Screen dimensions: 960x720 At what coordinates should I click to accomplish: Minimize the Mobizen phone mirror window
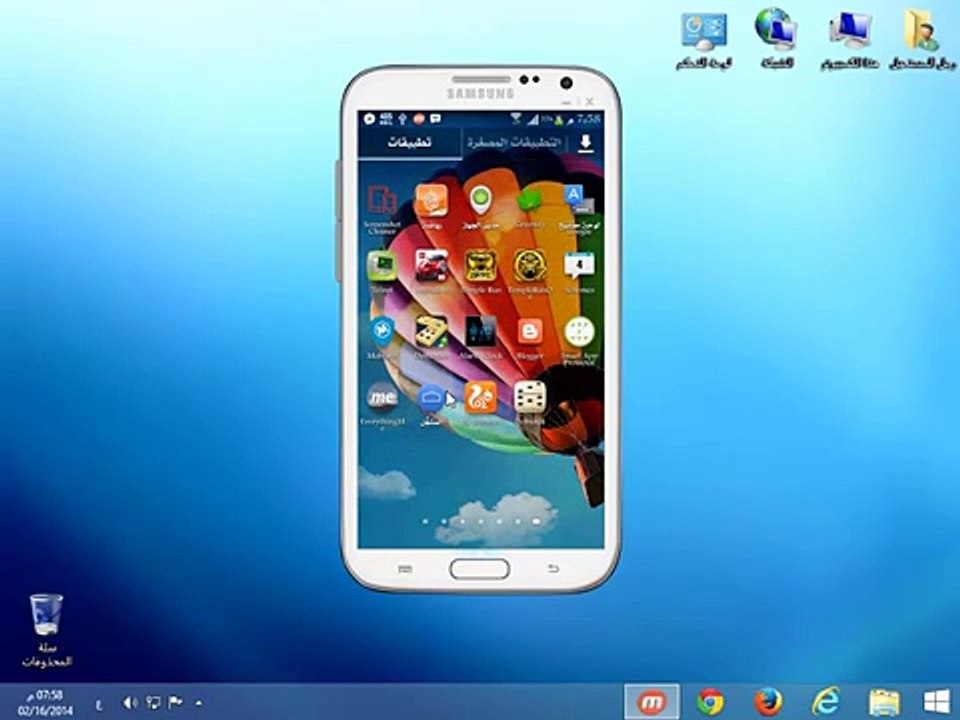(x=568, y=102)
